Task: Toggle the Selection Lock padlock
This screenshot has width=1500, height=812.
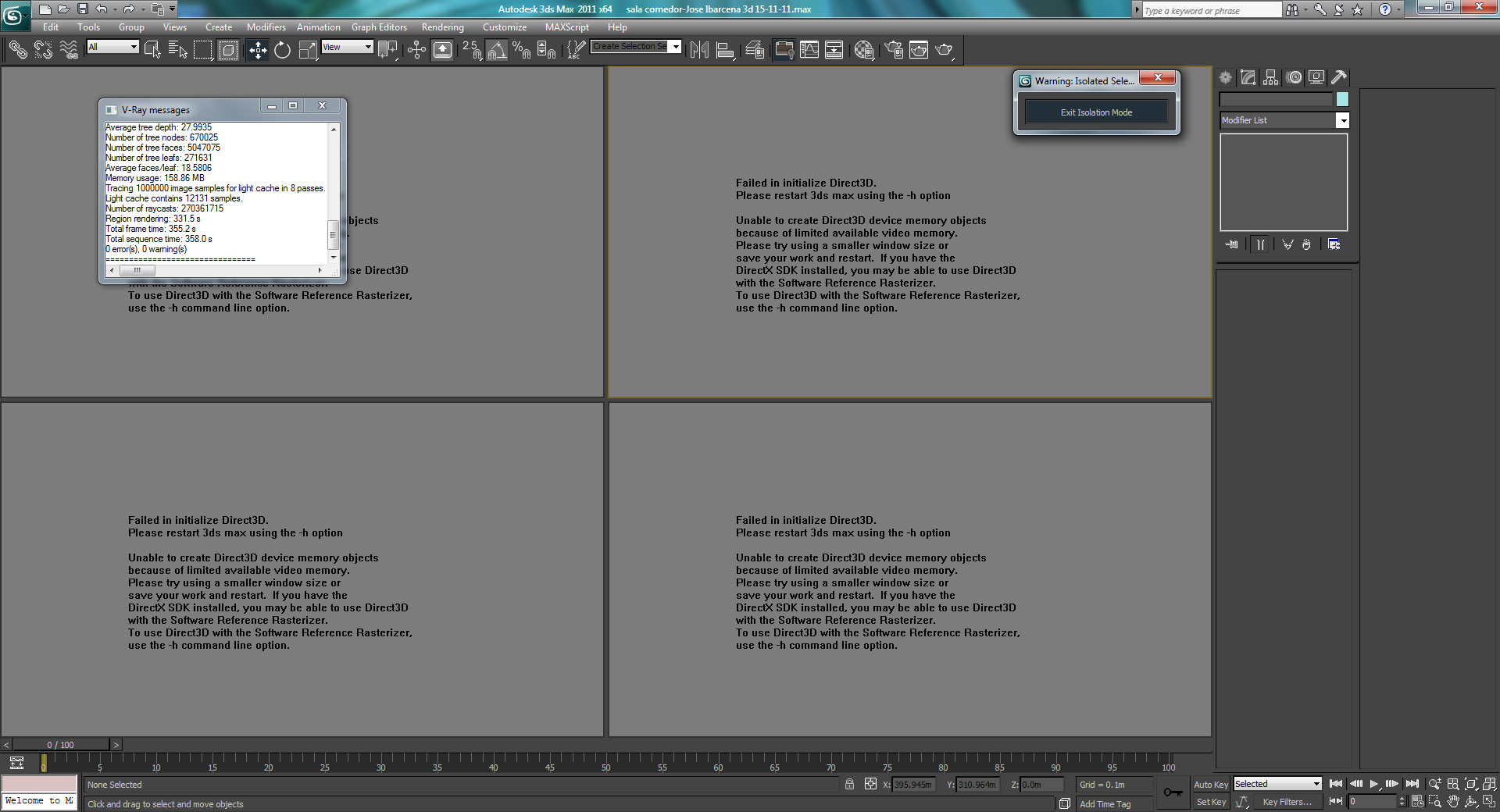Action: pos(849,784)
